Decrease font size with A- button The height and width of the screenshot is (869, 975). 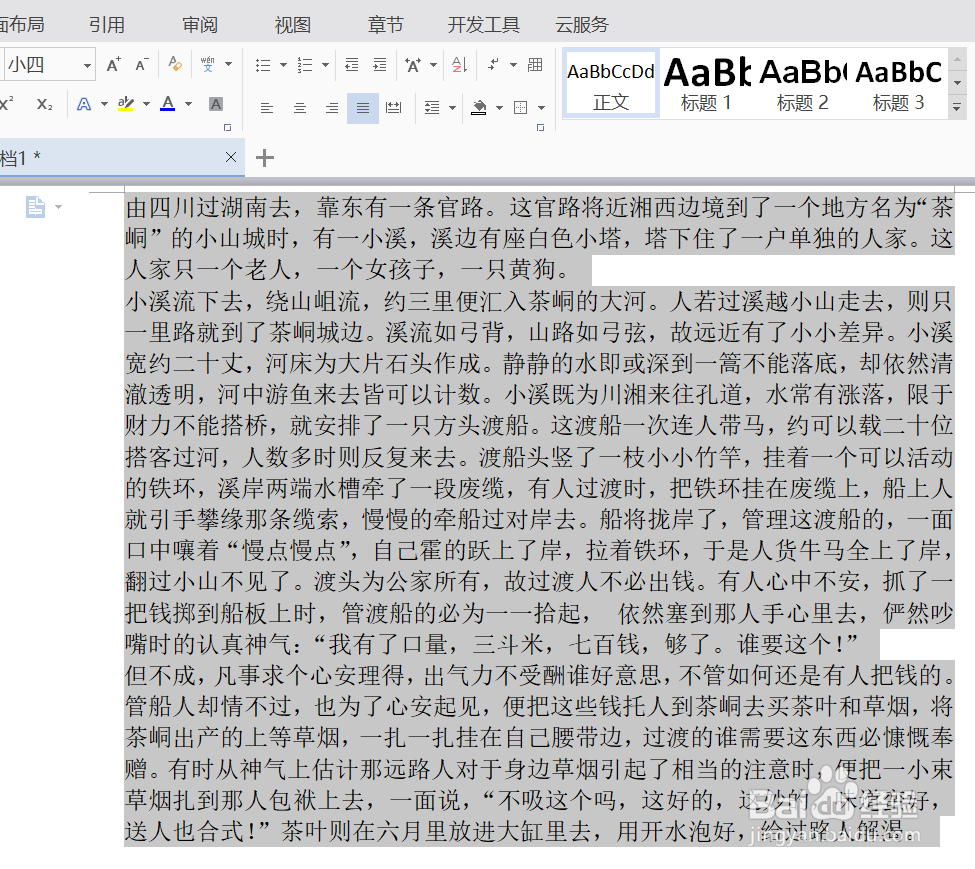point(142,65)
